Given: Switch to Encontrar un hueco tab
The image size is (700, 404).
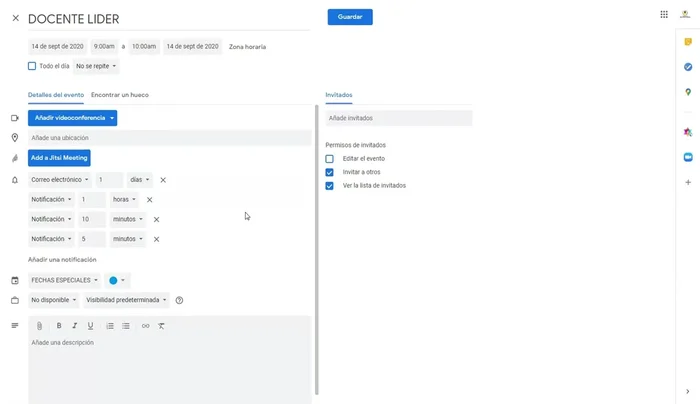Looking at the screenshot, I should point(120,95).
